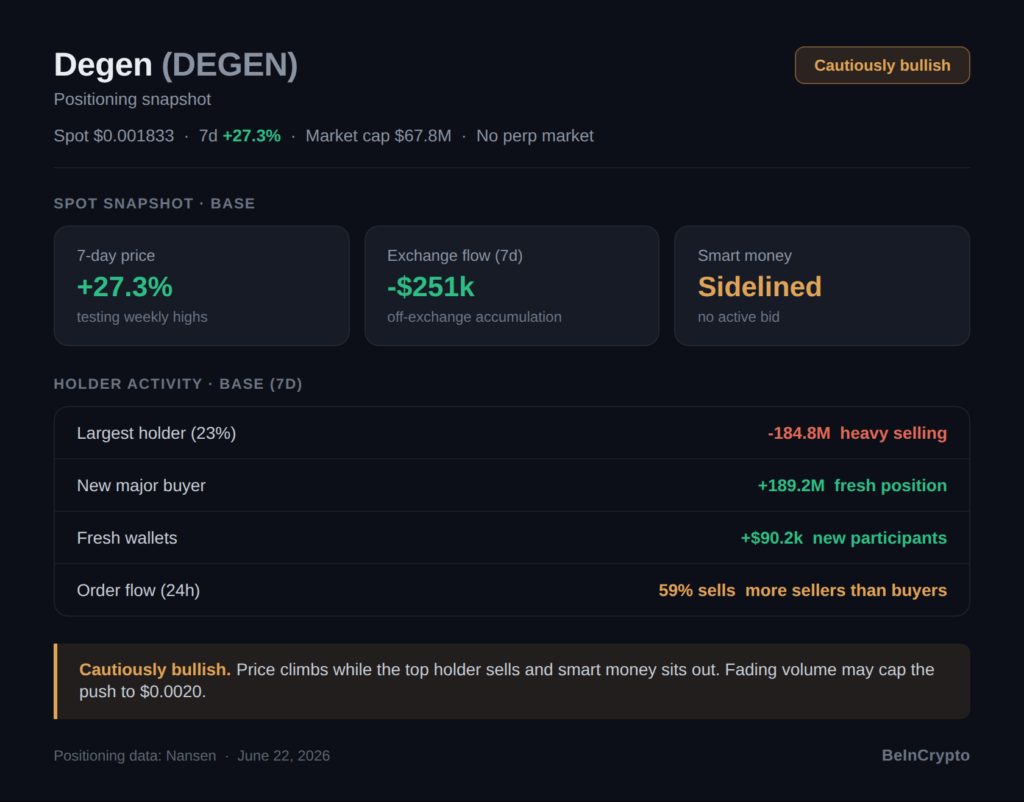Click the Positioning snapshot subtitle
The image size is (1024, 802).
[132, 99]
